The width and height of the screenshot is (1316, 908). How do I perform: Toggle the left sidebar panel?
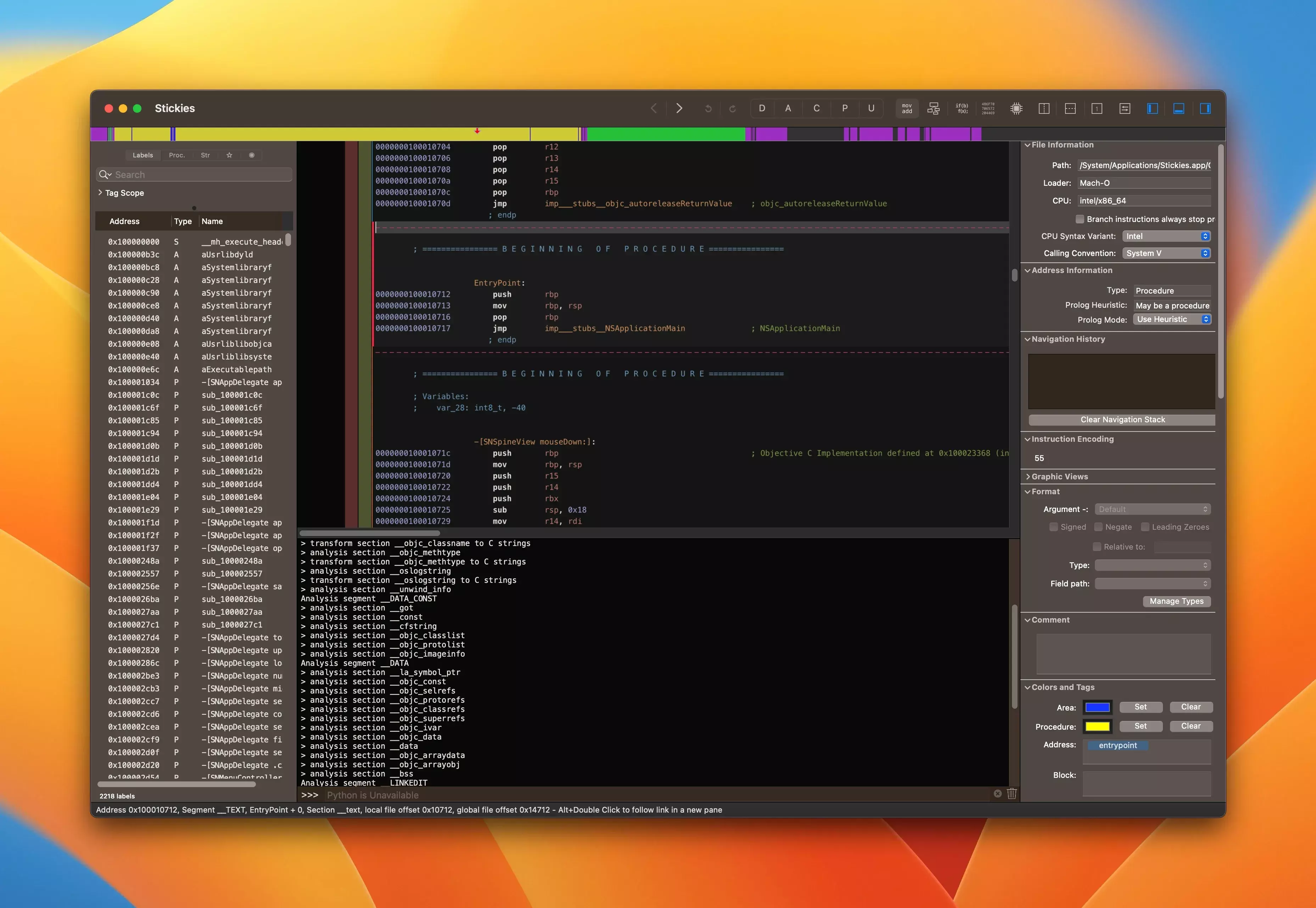point(1152,108)
